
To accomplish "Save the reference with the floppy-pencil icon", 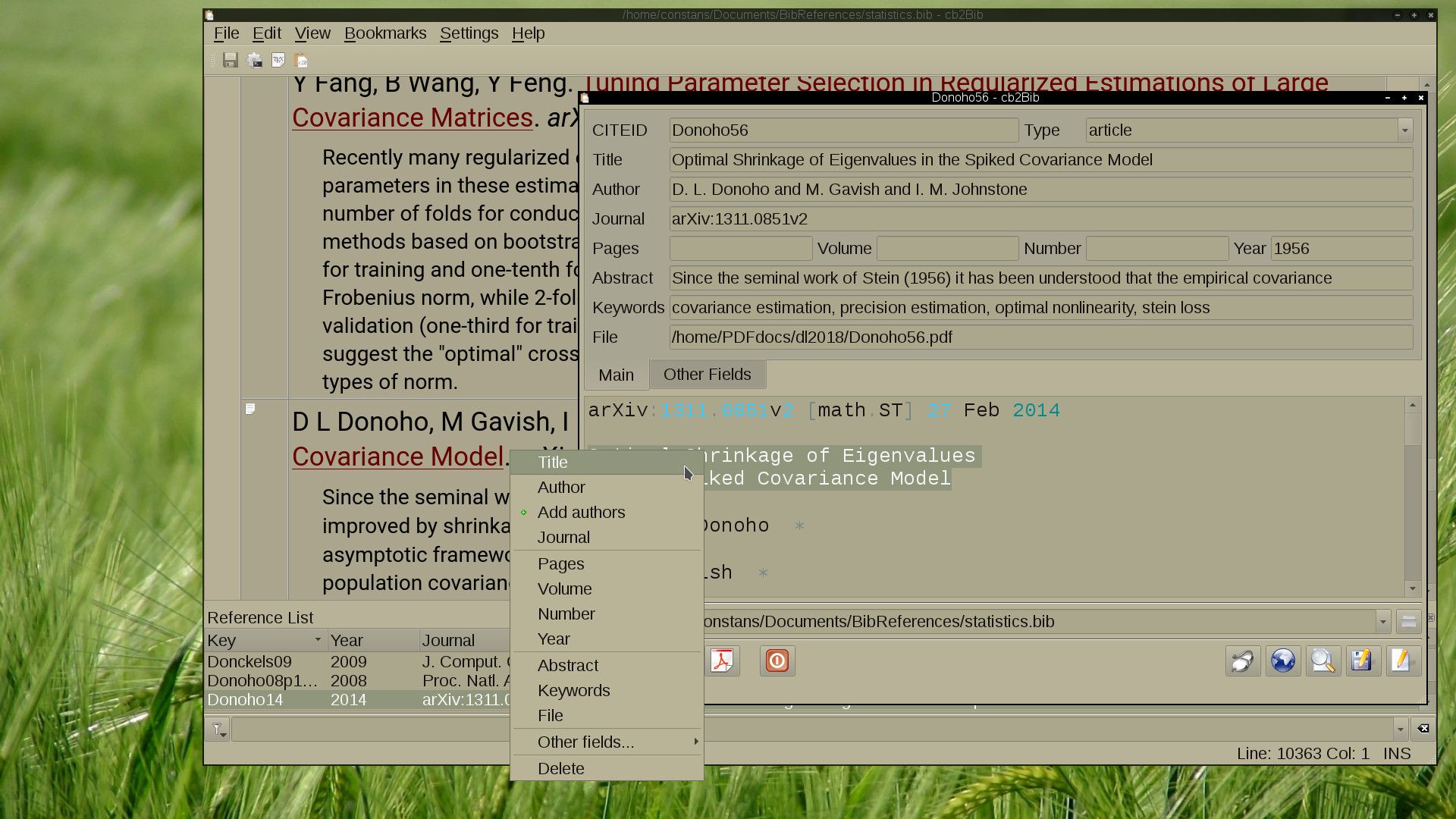I will click(x=1363, y=661).
